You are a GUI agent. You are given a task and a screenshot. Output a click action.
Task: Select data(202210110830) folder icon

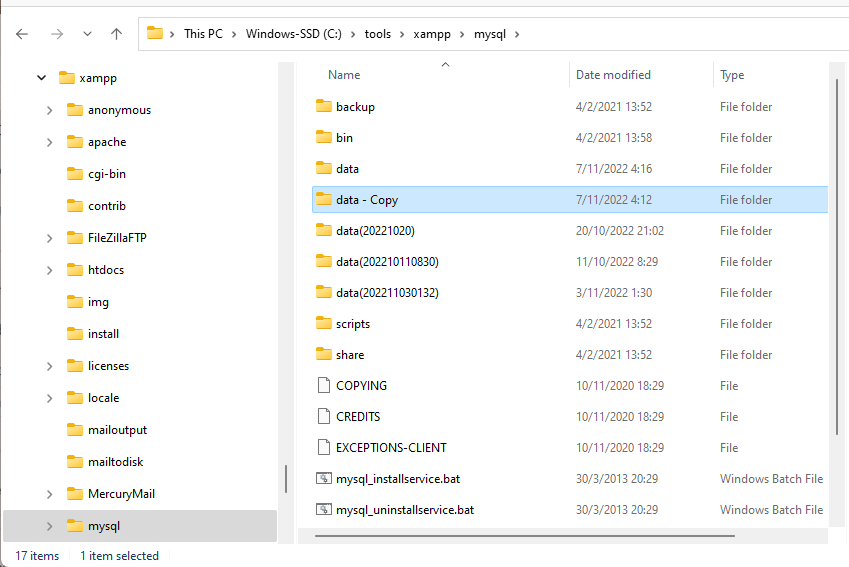click(x=324, y=260)
